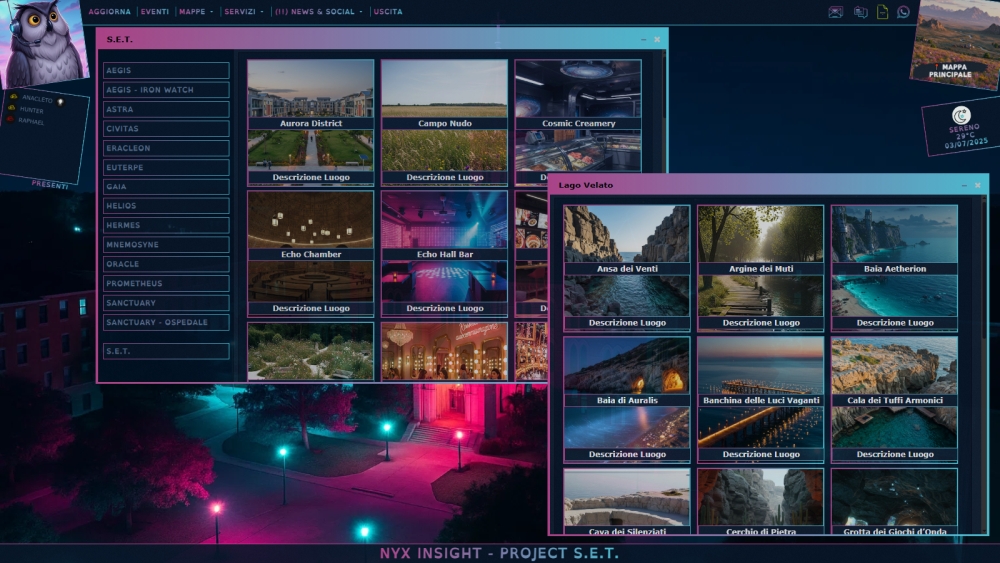Open the MAPPA PRINCIPALE map card

955,43
